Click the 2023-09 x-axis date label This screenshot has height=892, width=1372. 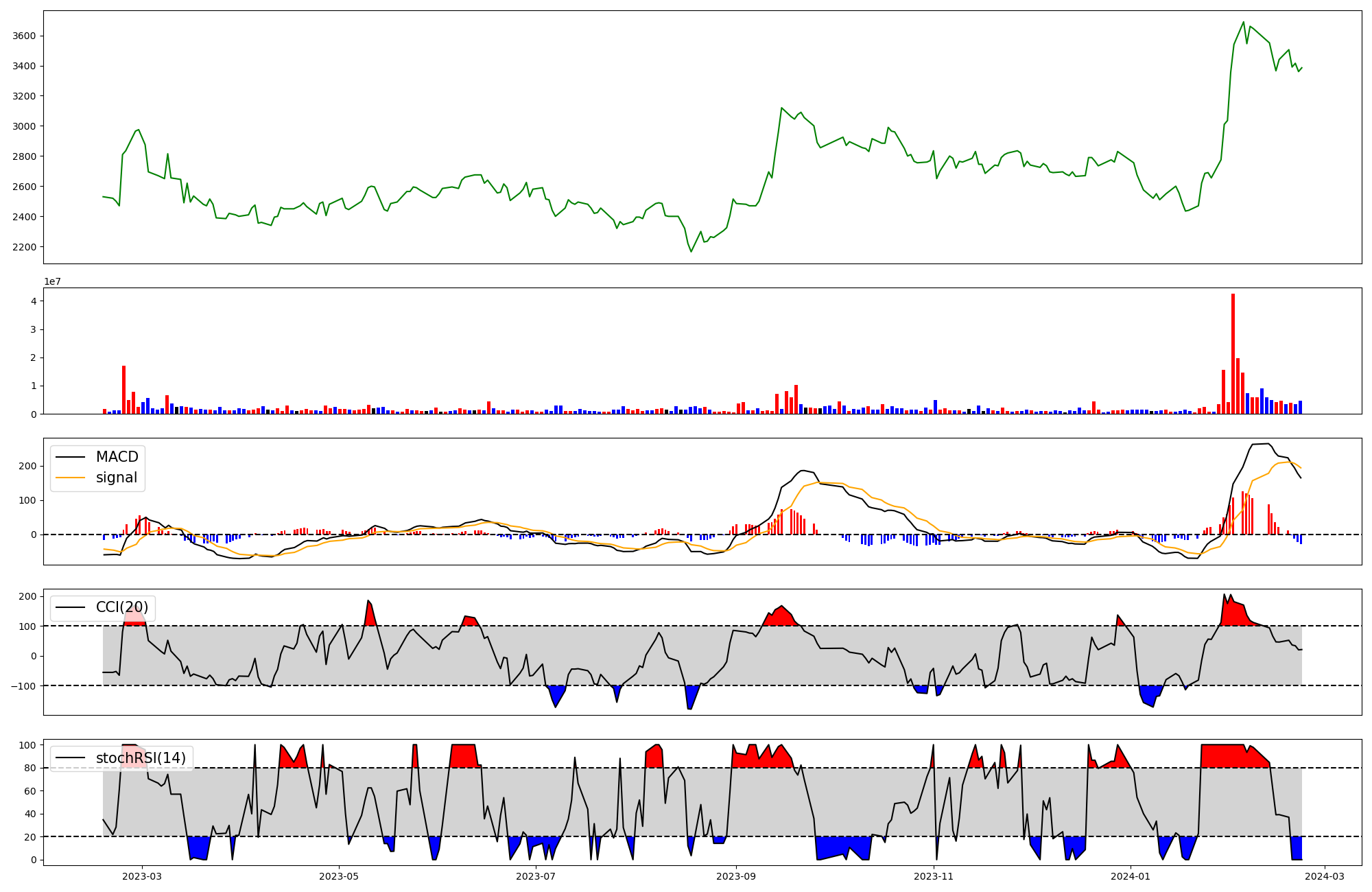tap(736, 876)
